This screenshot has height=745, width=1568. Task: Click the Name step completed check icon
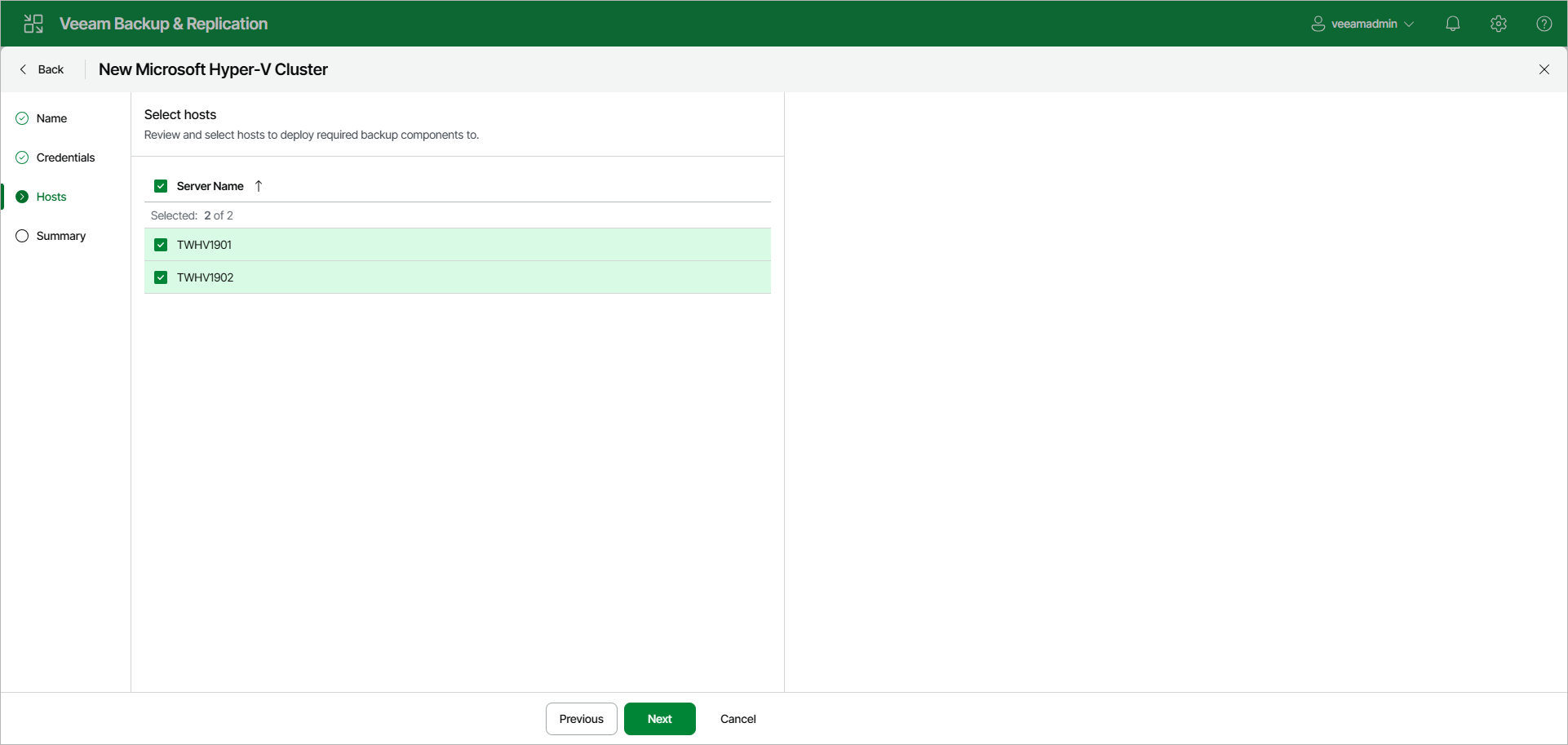point(22,118)
